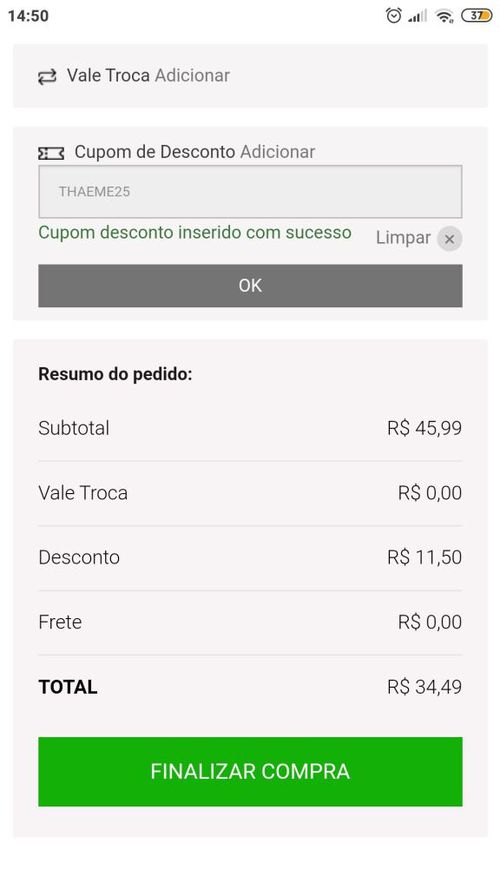Tap the coupon ticket icon
The height and width of the screenshot is (889, 500).
pyautogui.click(x=51, y=153)
